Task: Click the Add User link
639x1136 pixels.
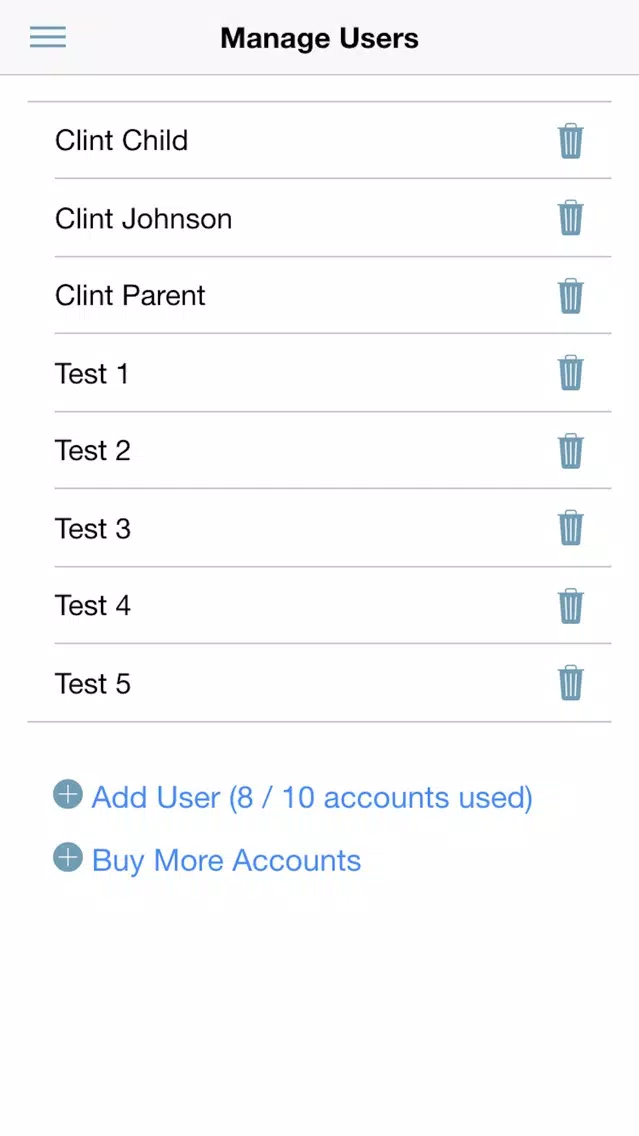Action: pyautogui.click(x=312, y=797)
